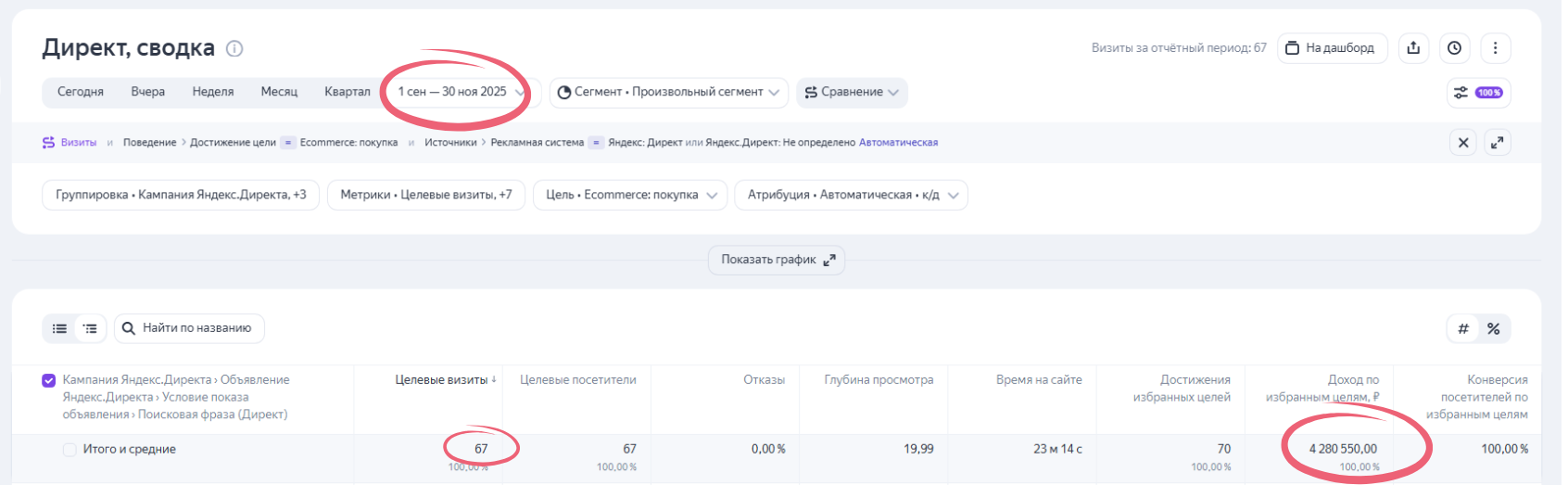Open the Сравнение dropdown
The width and height of the screenshot is (1568, 485).
coord(851,92)
